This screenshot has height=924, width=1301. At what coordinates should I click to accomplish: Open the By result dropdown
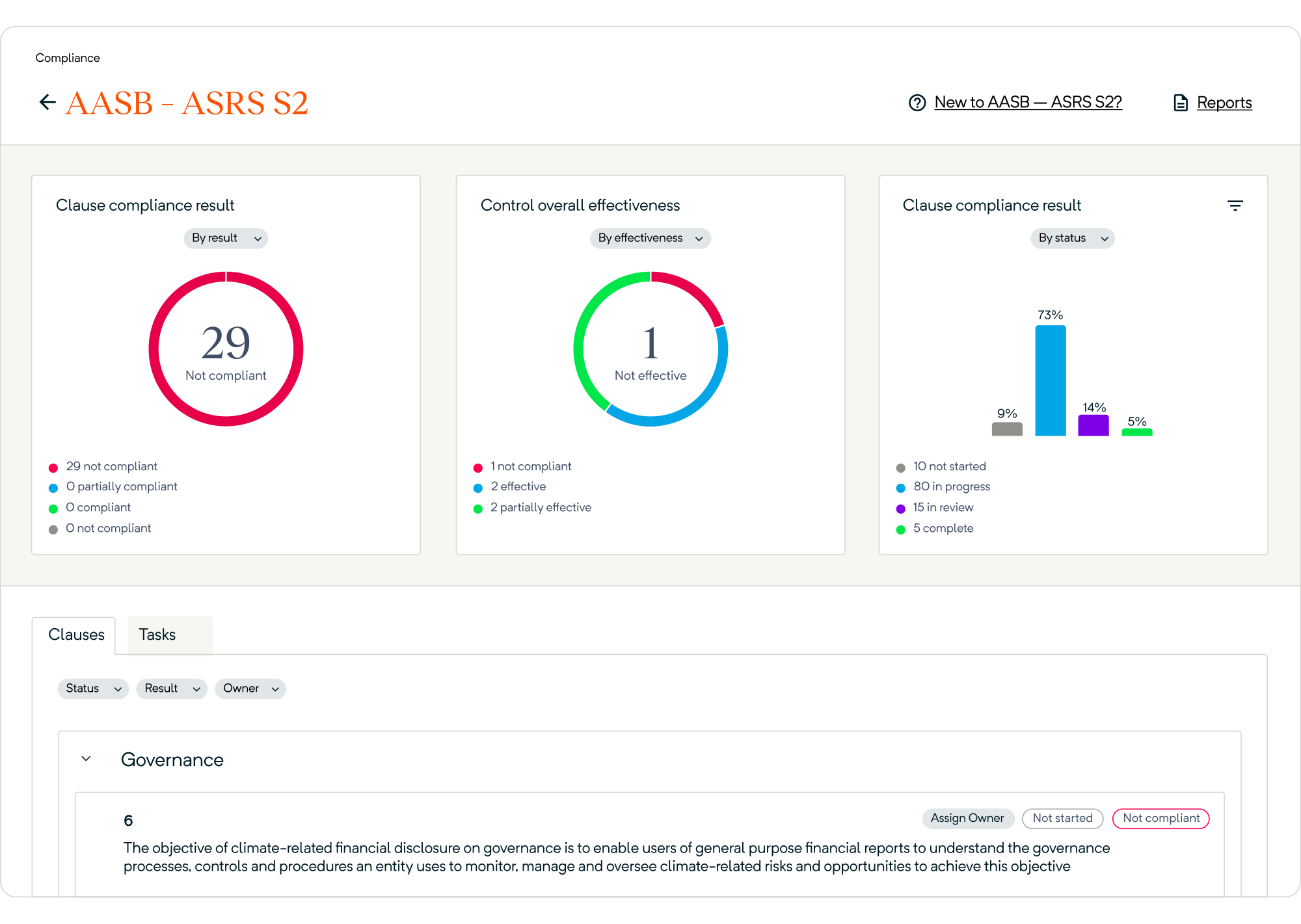tap(226, 238)
